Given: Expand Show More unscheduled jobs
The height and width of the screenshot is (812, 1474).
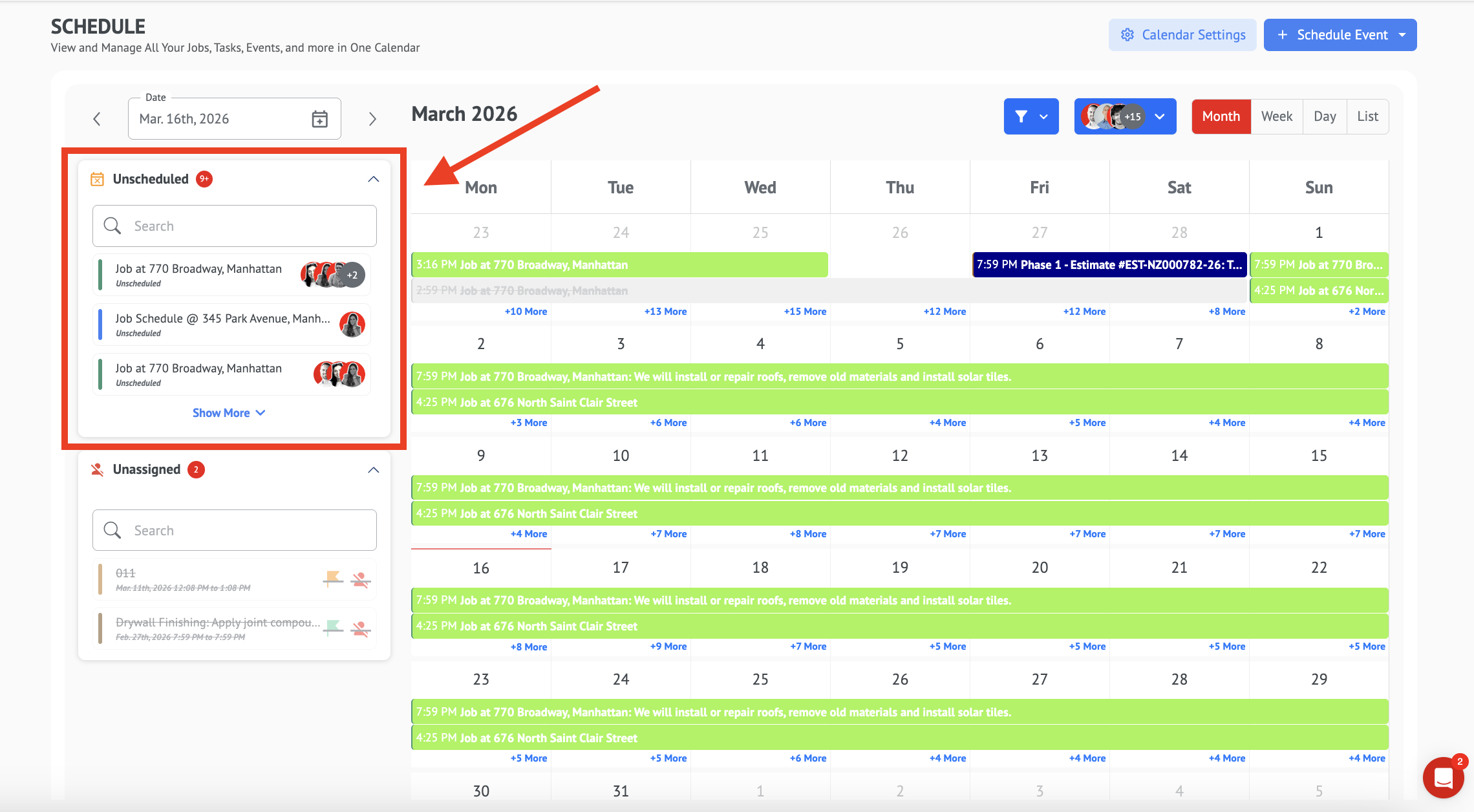Looking at the screenshot, I should [x=228, y=413].
